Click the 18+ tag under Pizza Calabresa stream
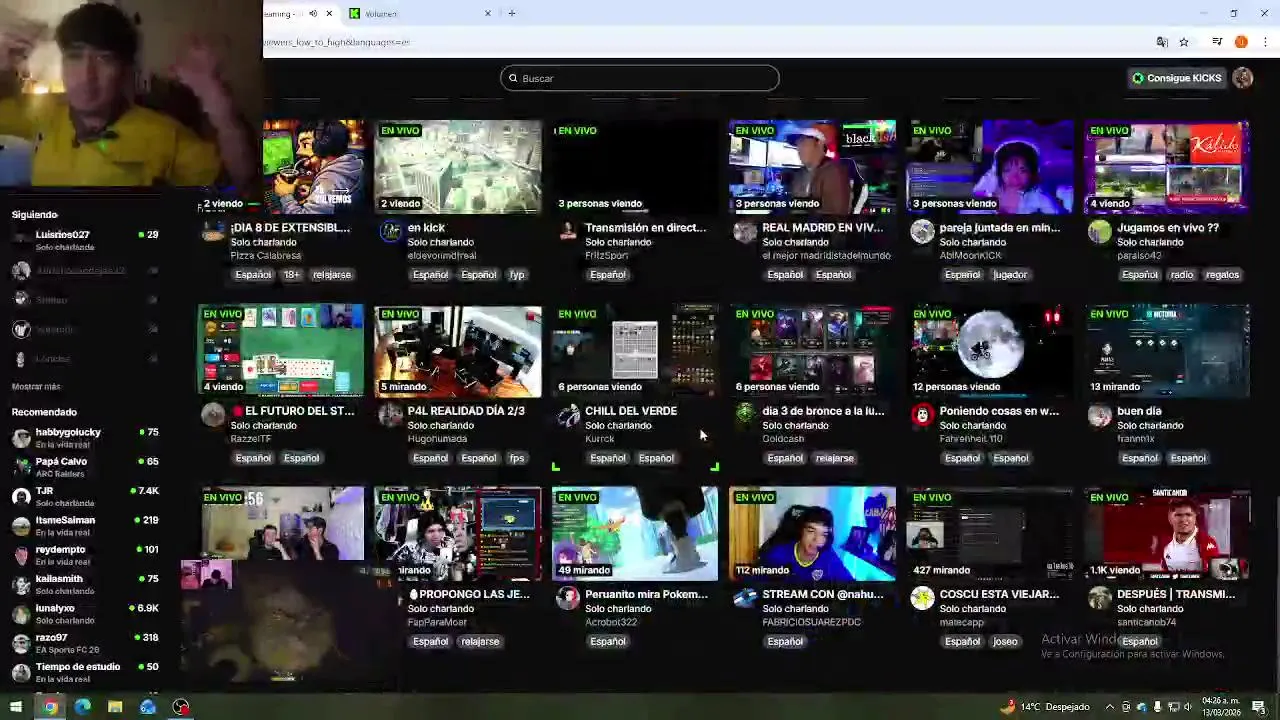 pyautogui.click(x=291, y=275)
